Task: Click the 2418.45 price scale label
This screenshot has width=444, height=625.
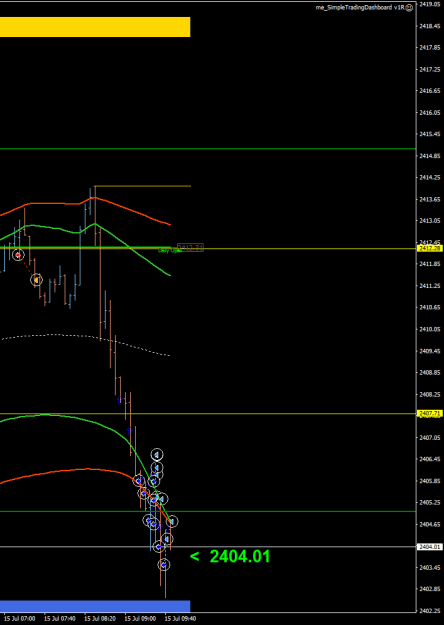Action: pos(428,26)
